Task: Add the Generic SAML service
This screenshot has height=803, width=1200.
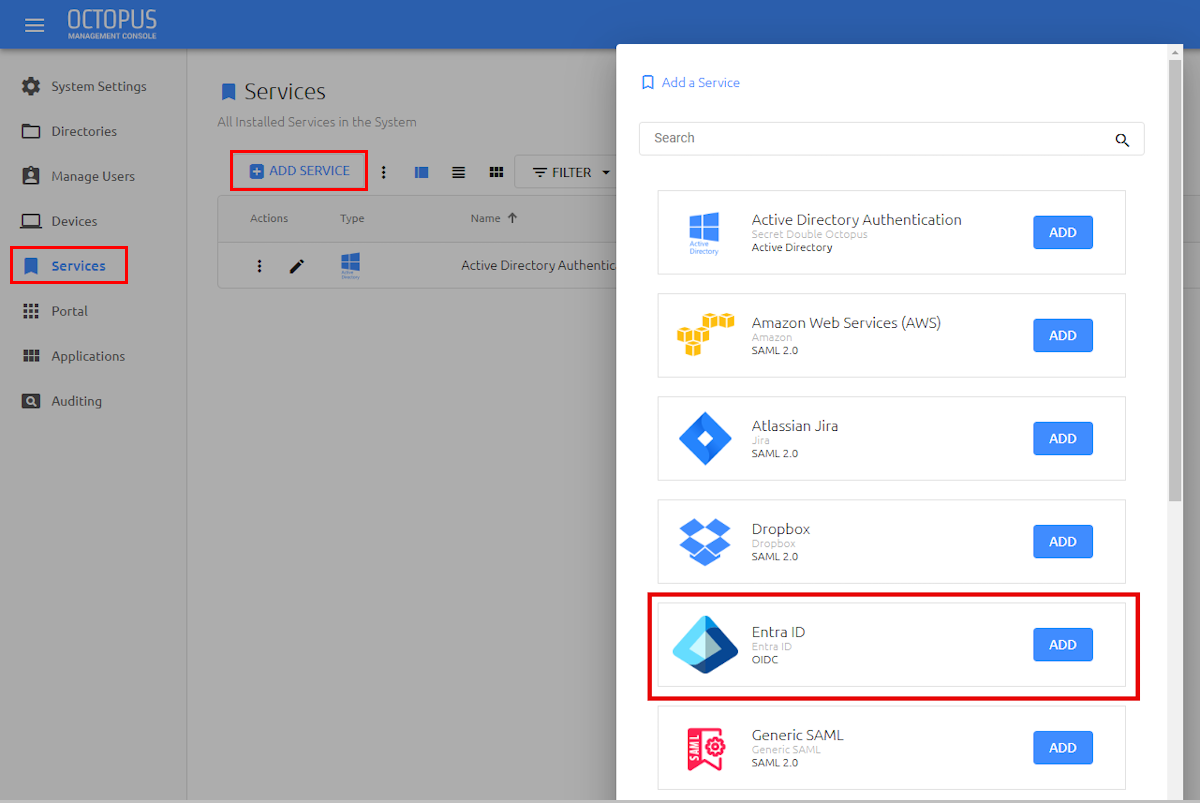Action: (x=1063, y=747)
